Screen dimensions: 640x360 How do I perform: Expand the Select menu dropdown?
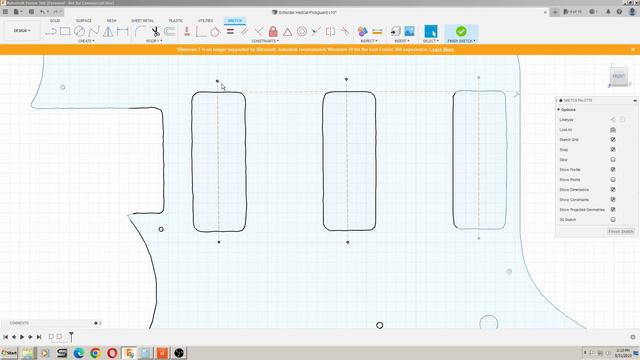[431, 41]
